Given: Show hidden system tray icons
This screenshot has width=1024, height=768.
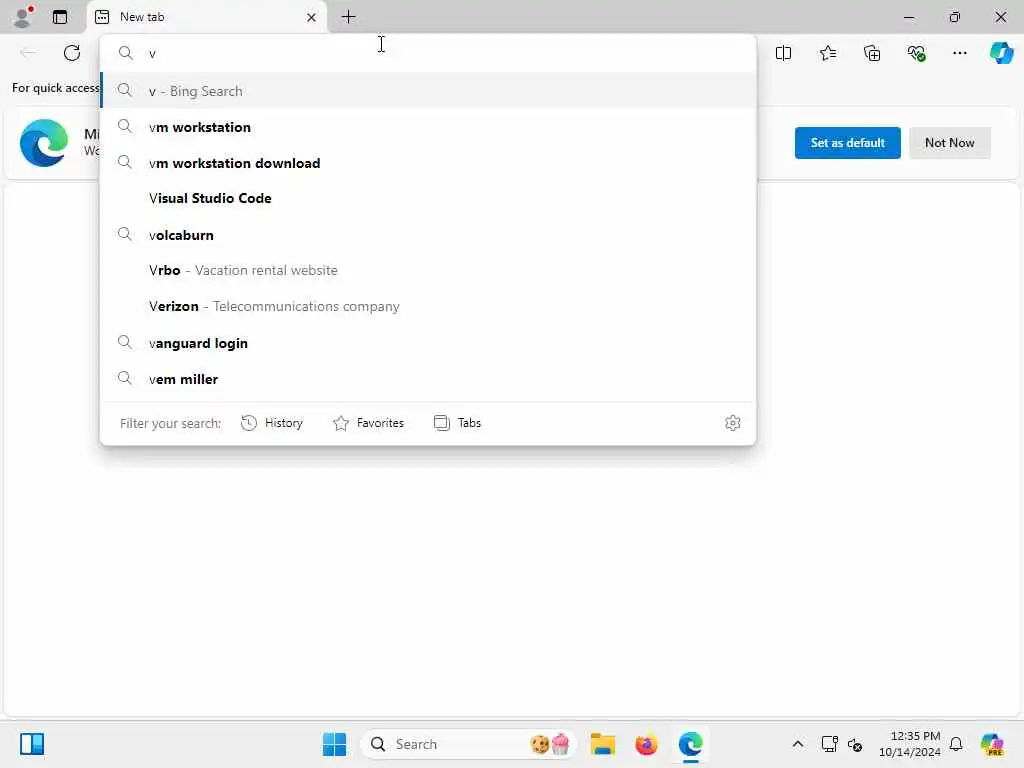Looking at the screenshot, I should tap(797, 744).
